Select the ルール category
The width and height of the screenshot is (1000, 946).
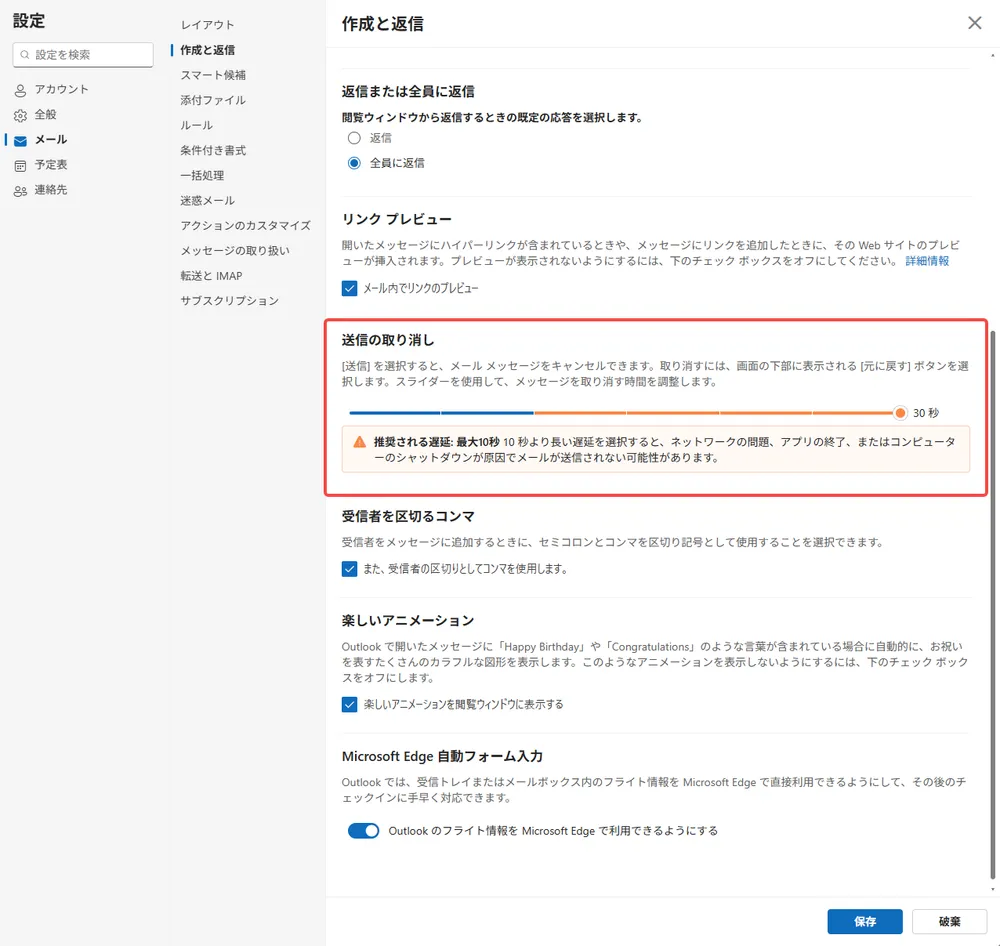pos(195,125)
